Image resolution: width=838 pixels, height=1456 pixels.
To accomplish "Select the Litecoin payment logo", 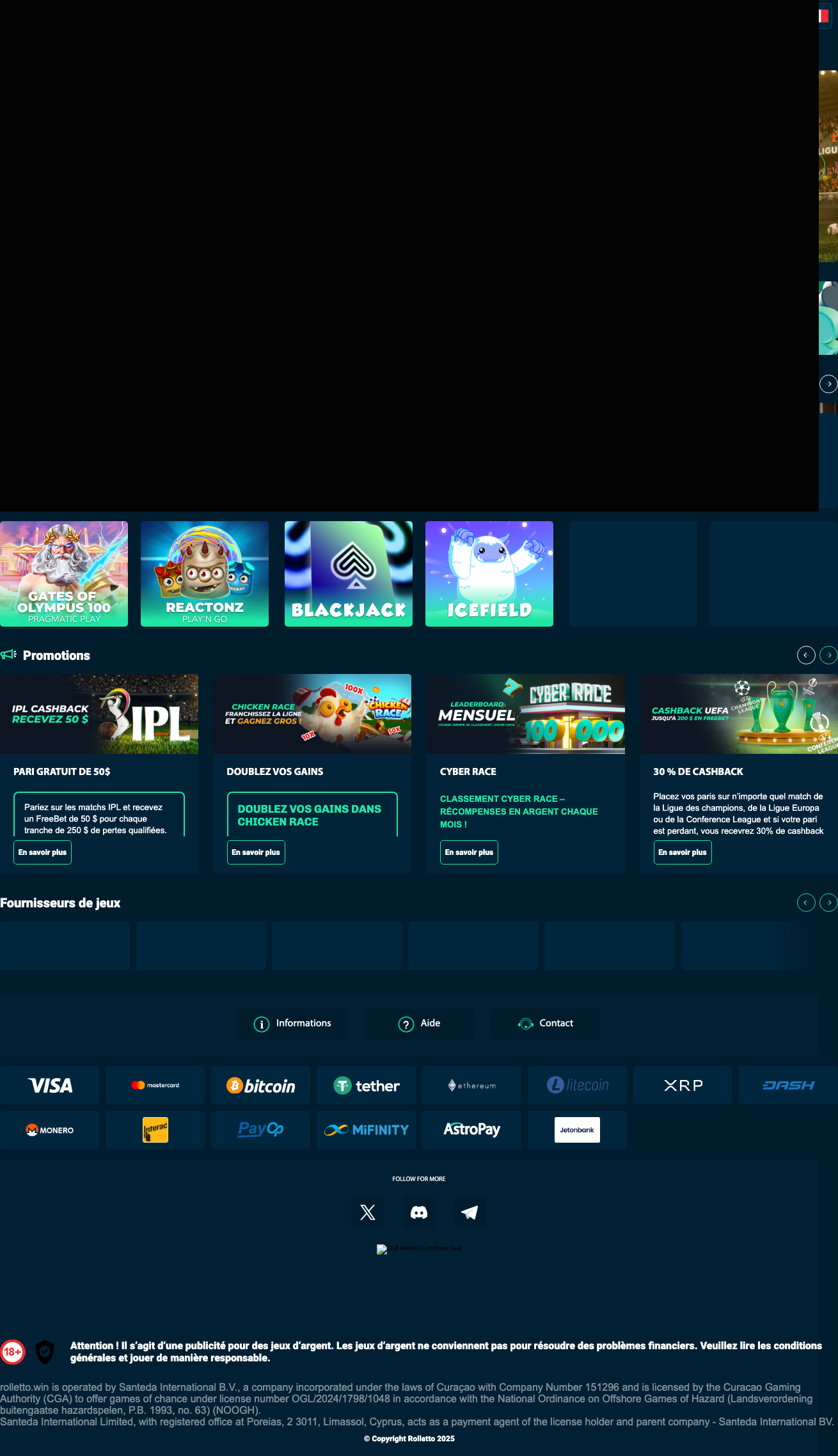I will point(577,1085).
